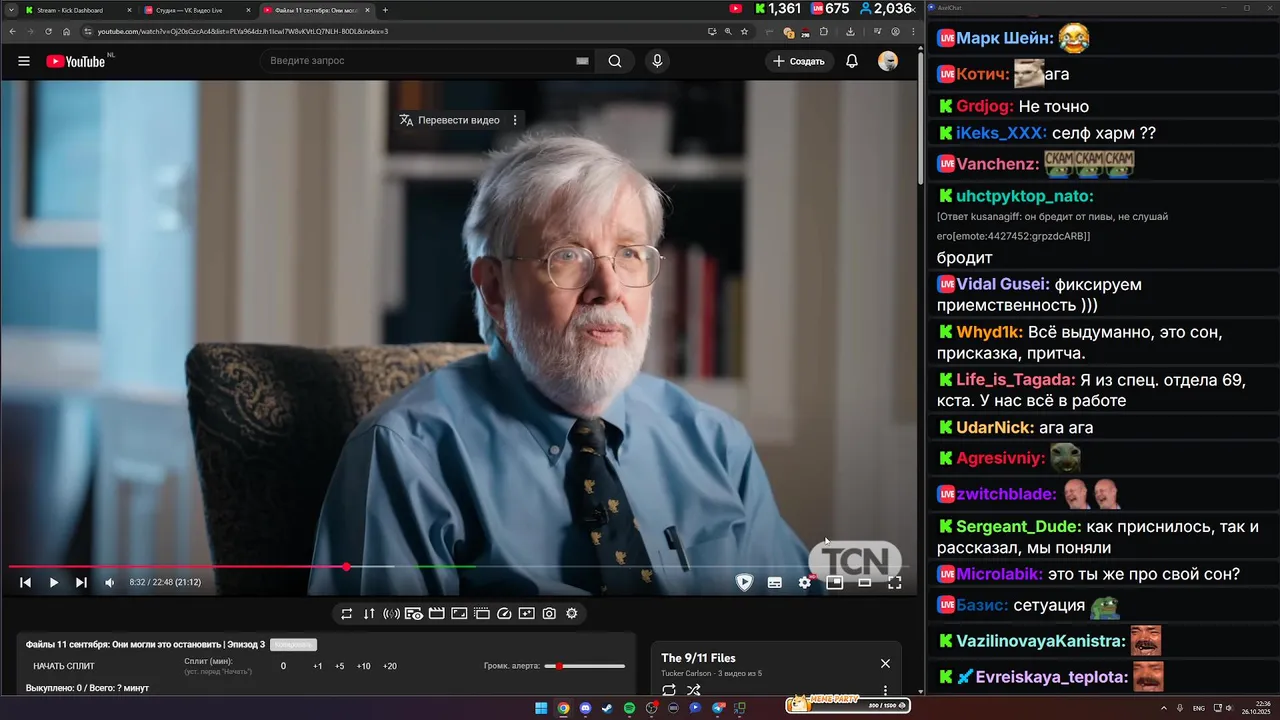Open Discord from the taskbar
1280x720 pixels.
[585, 708]
